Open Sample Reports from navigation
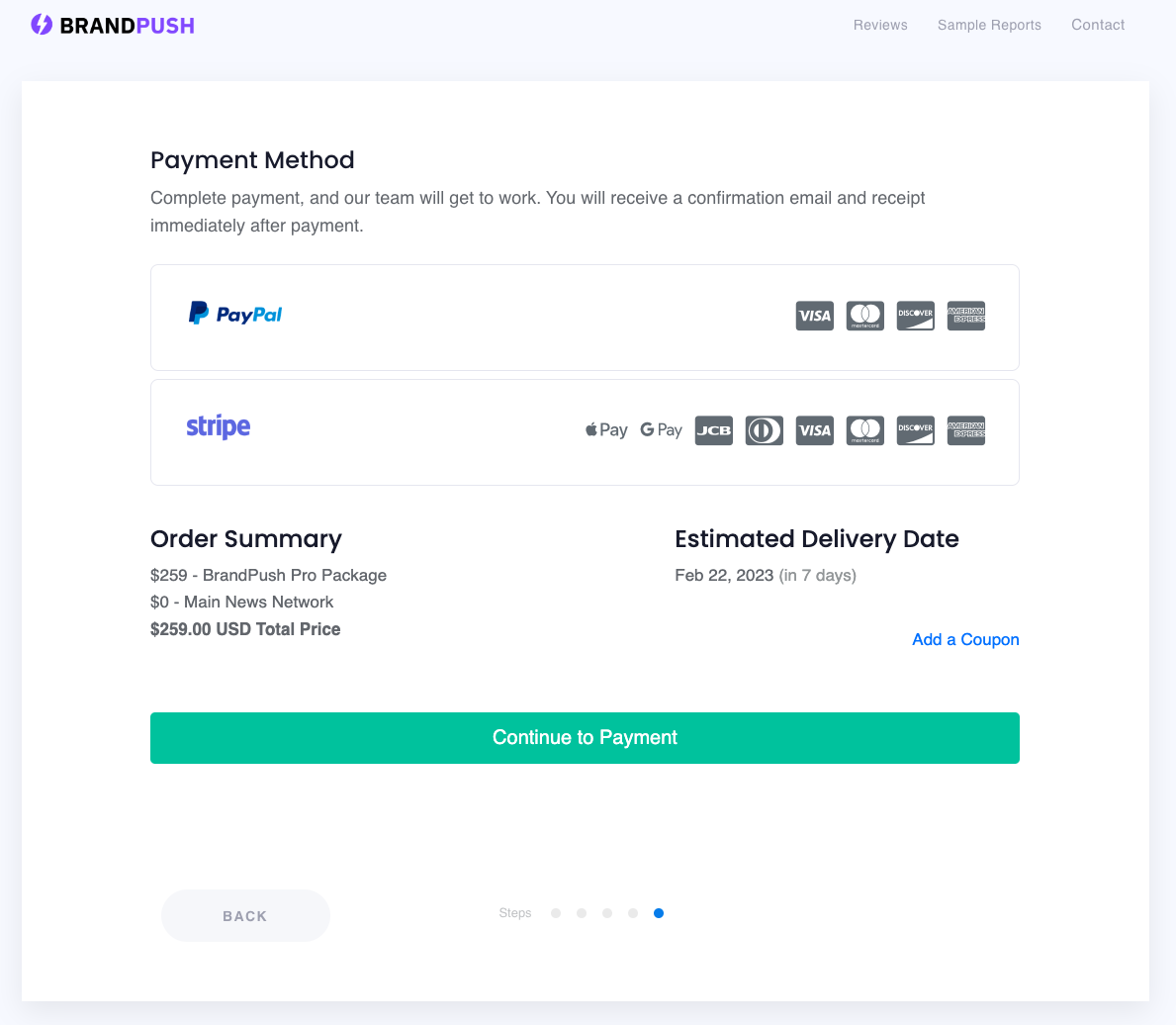 coord(989,25)
